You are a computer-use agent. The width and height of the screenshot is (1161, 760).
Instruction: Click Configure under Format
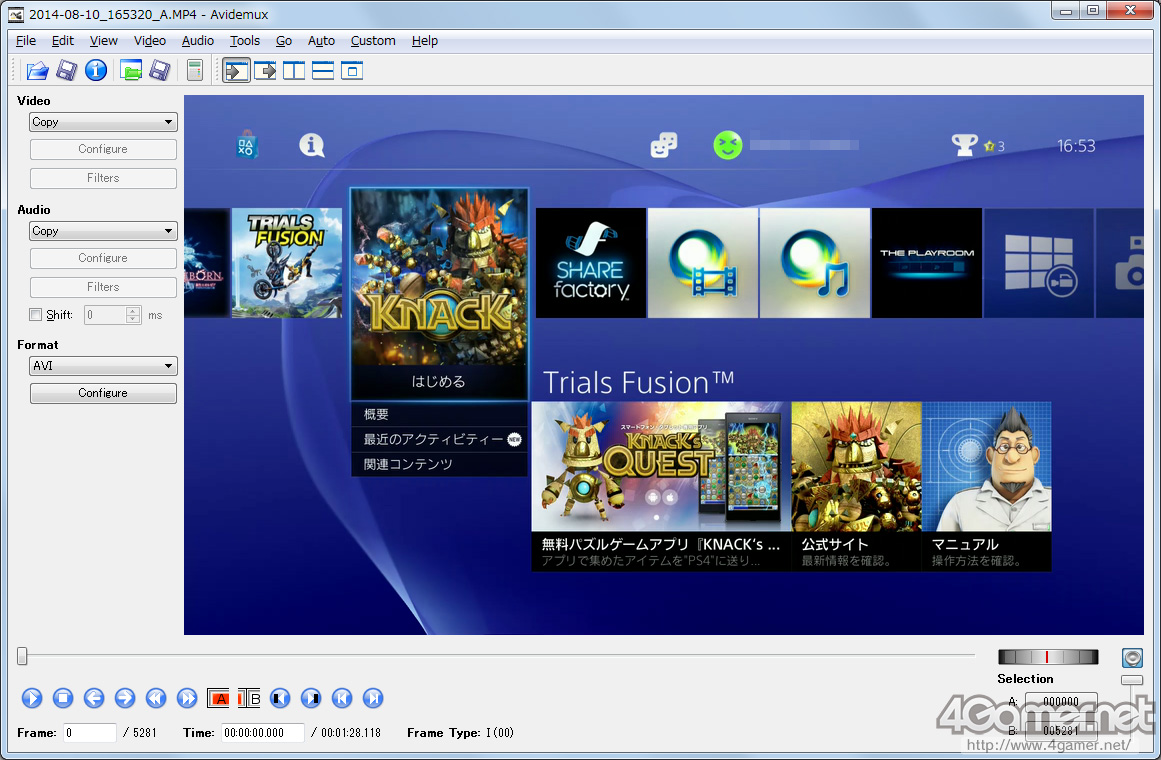[103, 393]
